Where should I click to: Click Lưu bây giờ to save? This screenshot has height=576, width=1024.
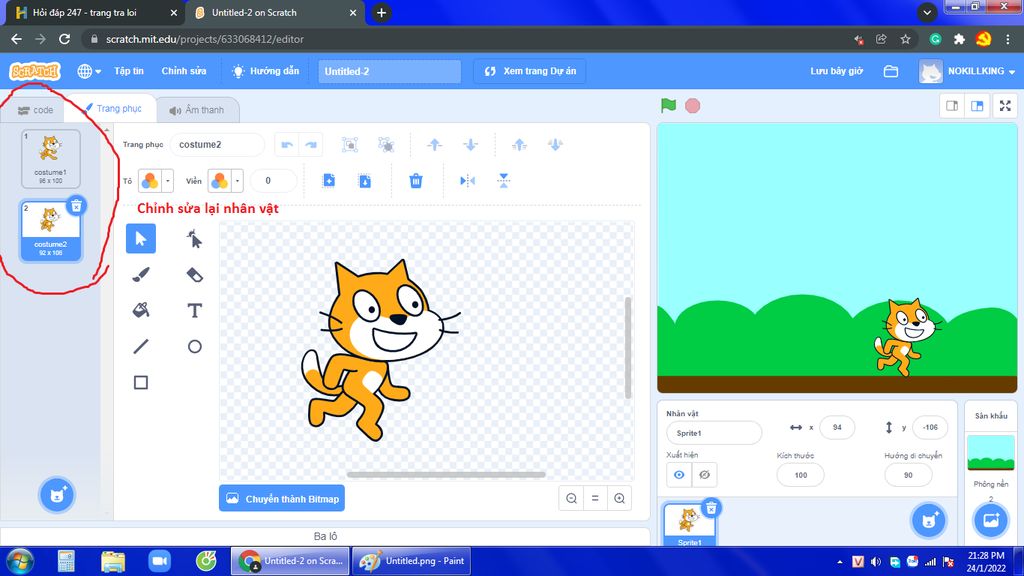(x=837, y=71)
